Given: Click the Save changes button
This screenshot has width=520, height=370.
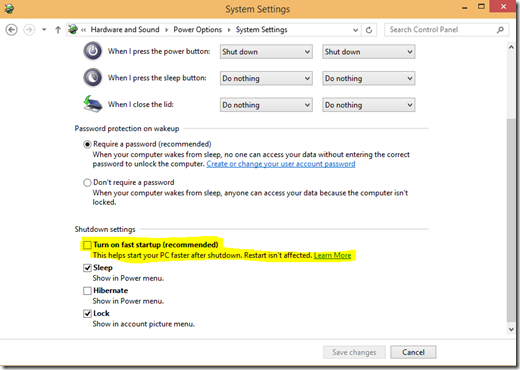Looking at the screenshot, I should (x=354, y=352).
